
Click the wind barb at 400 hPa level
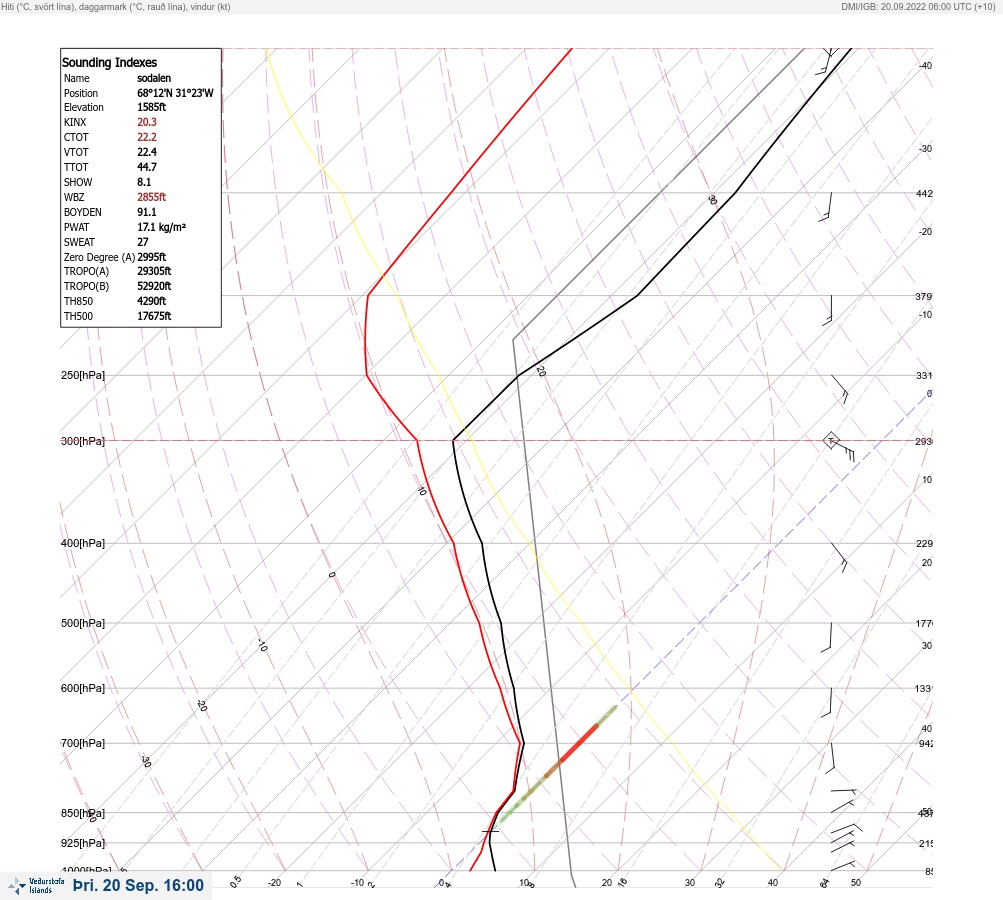[x=839, y=558]
